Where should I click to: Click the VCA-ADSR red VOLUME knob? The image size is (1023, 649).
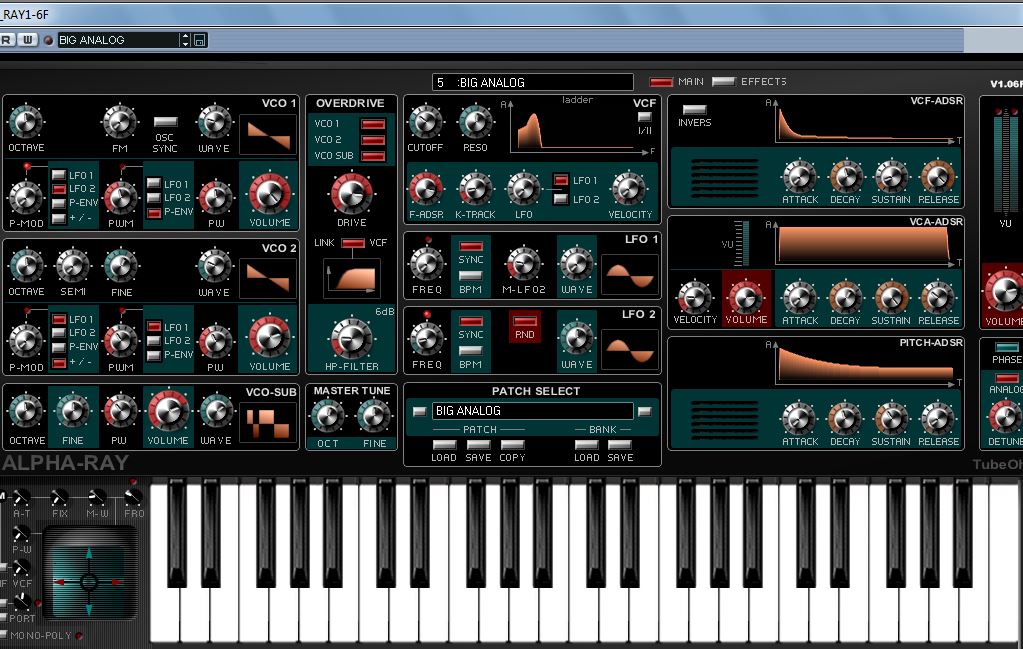[746, 297]
